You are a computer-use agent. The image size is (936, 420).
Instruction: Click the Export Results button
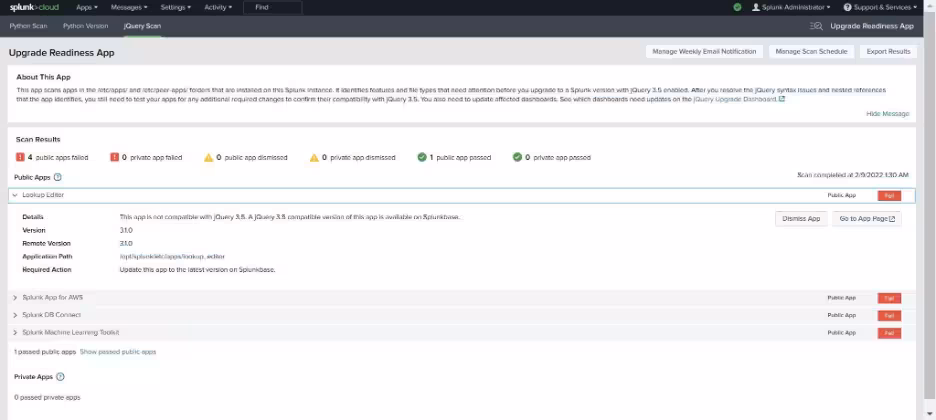[888, 51]
